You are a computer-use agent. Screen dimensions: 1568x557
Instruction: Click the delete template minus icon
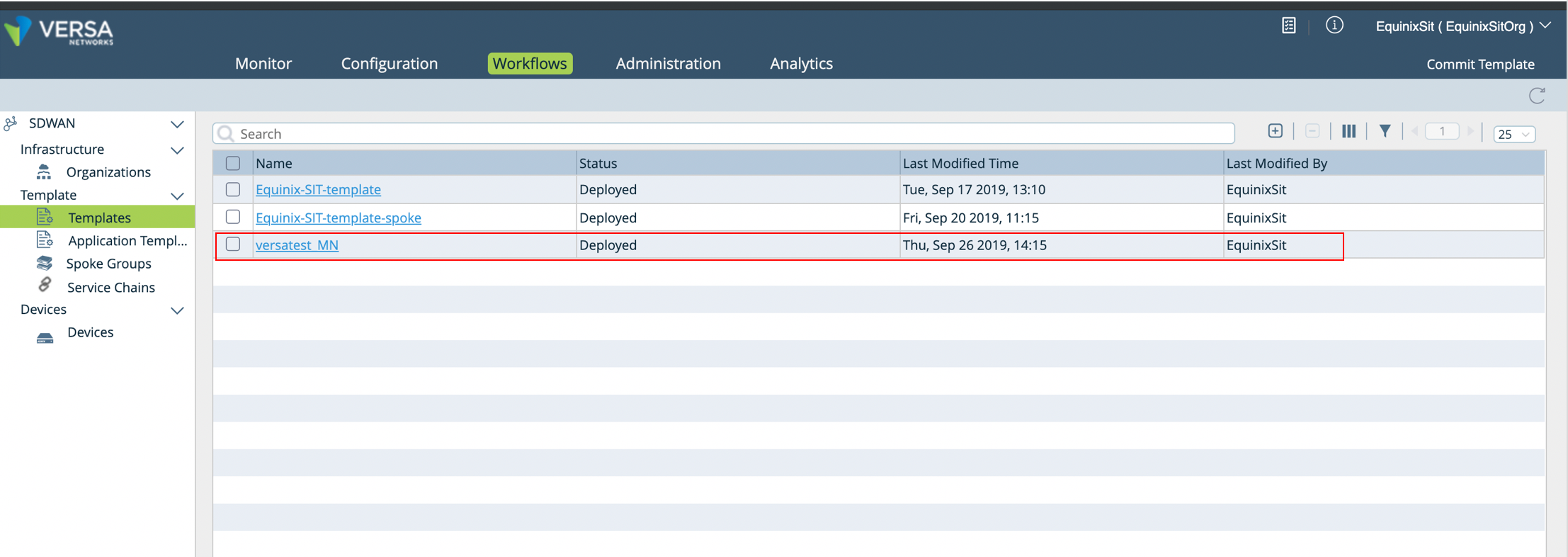tap(1312, 131)
